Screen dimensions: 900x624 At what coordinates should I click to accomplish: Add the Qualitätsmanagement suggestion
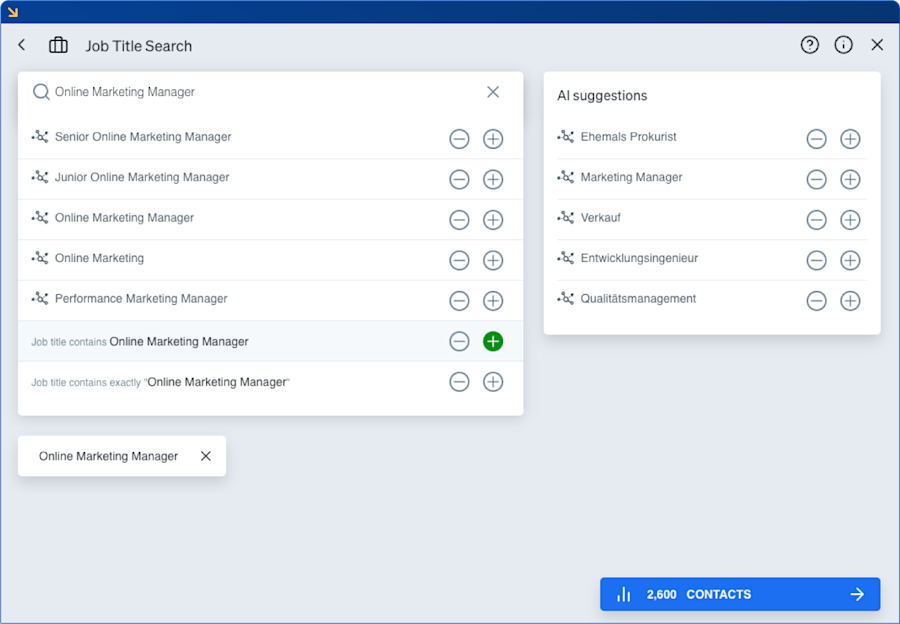[x=850, y=300]
